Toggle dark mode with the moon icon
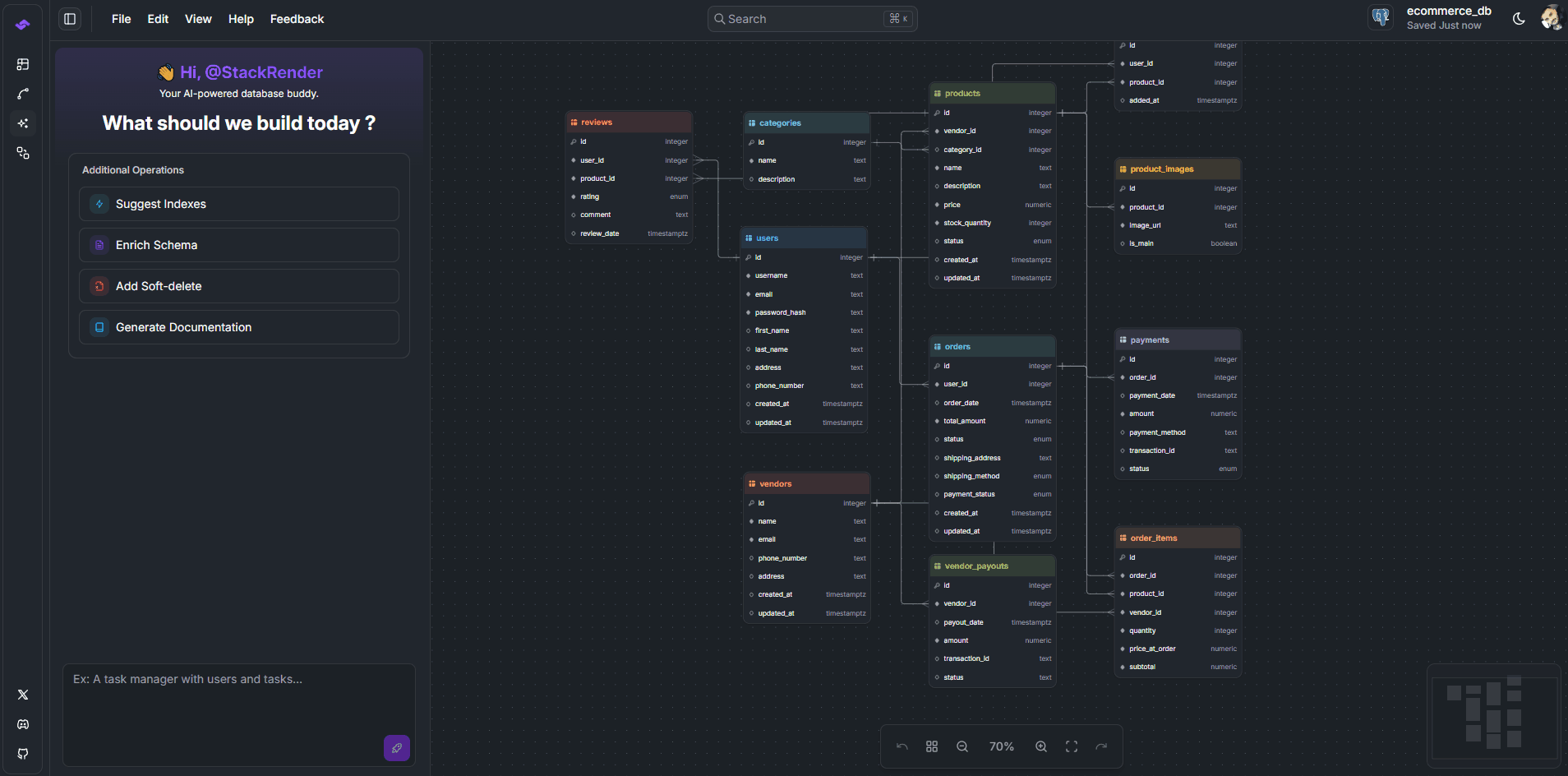Image resolution: width=1568 pixels, height=776 pixels. [x=1518, y=17]
